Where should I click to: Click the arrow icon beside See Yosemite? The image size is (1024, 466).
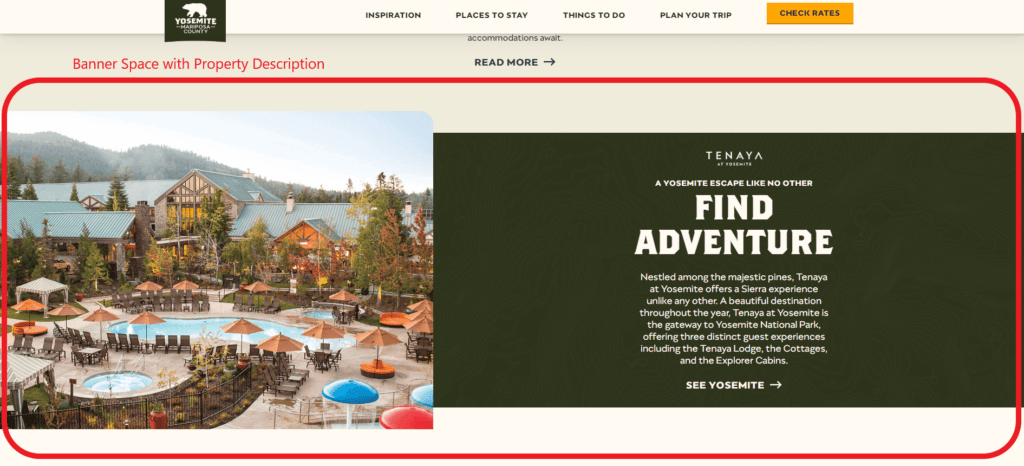click(x=775, y=385)
